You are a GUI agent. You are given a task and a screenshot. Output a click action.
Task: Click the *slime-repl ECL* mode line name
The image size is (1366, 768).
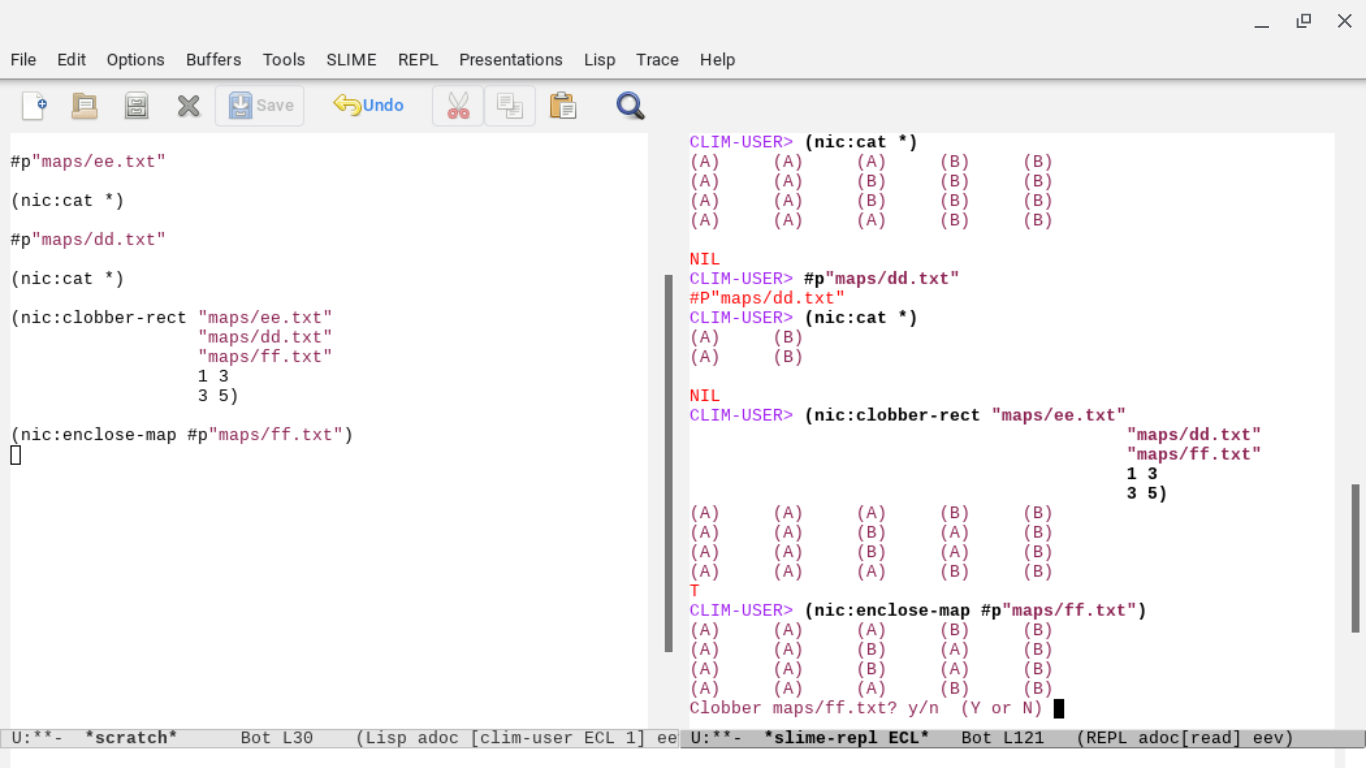(846, 738)
